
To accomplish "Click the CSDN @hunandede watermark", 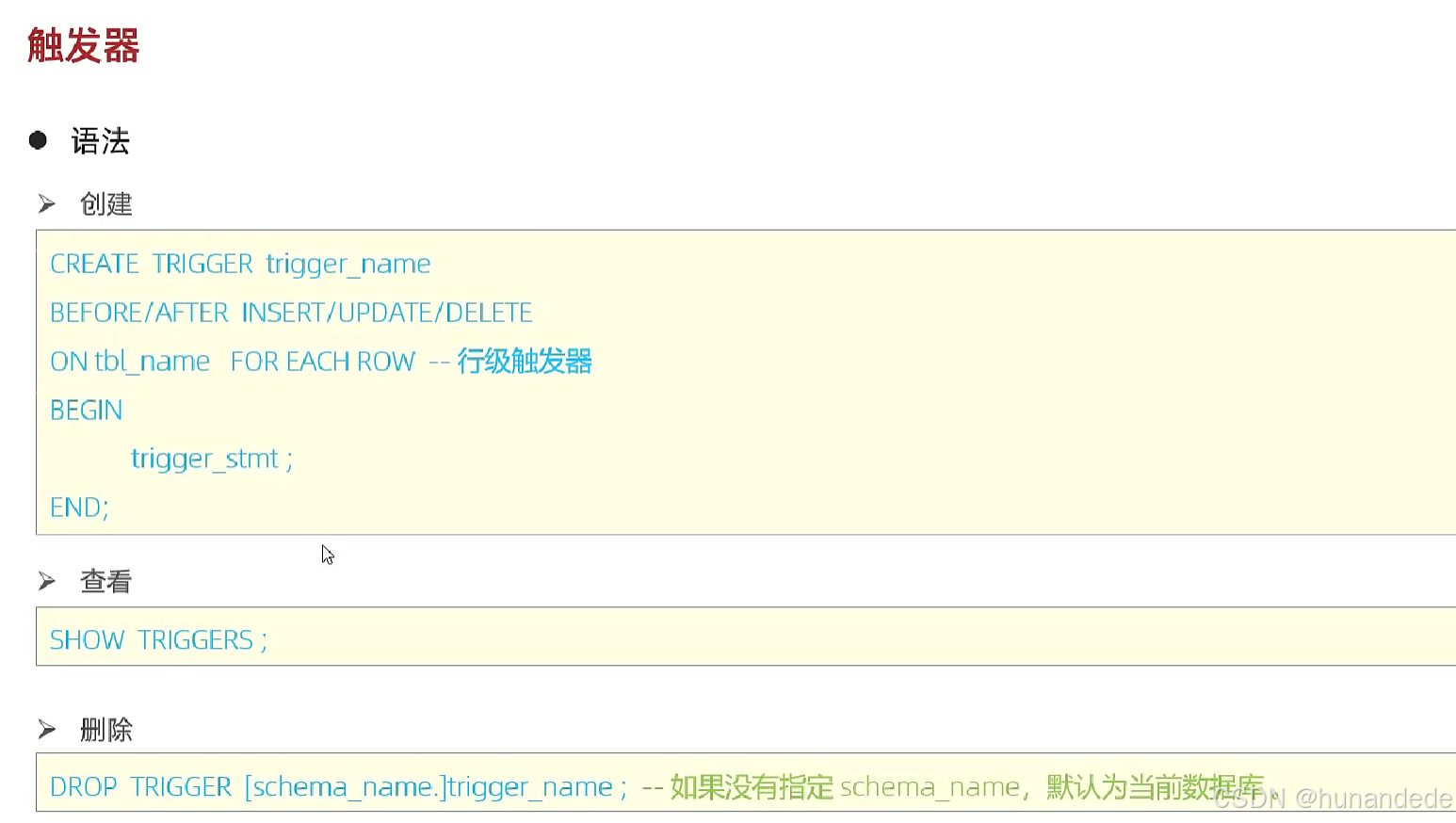I will (1333, 799).
